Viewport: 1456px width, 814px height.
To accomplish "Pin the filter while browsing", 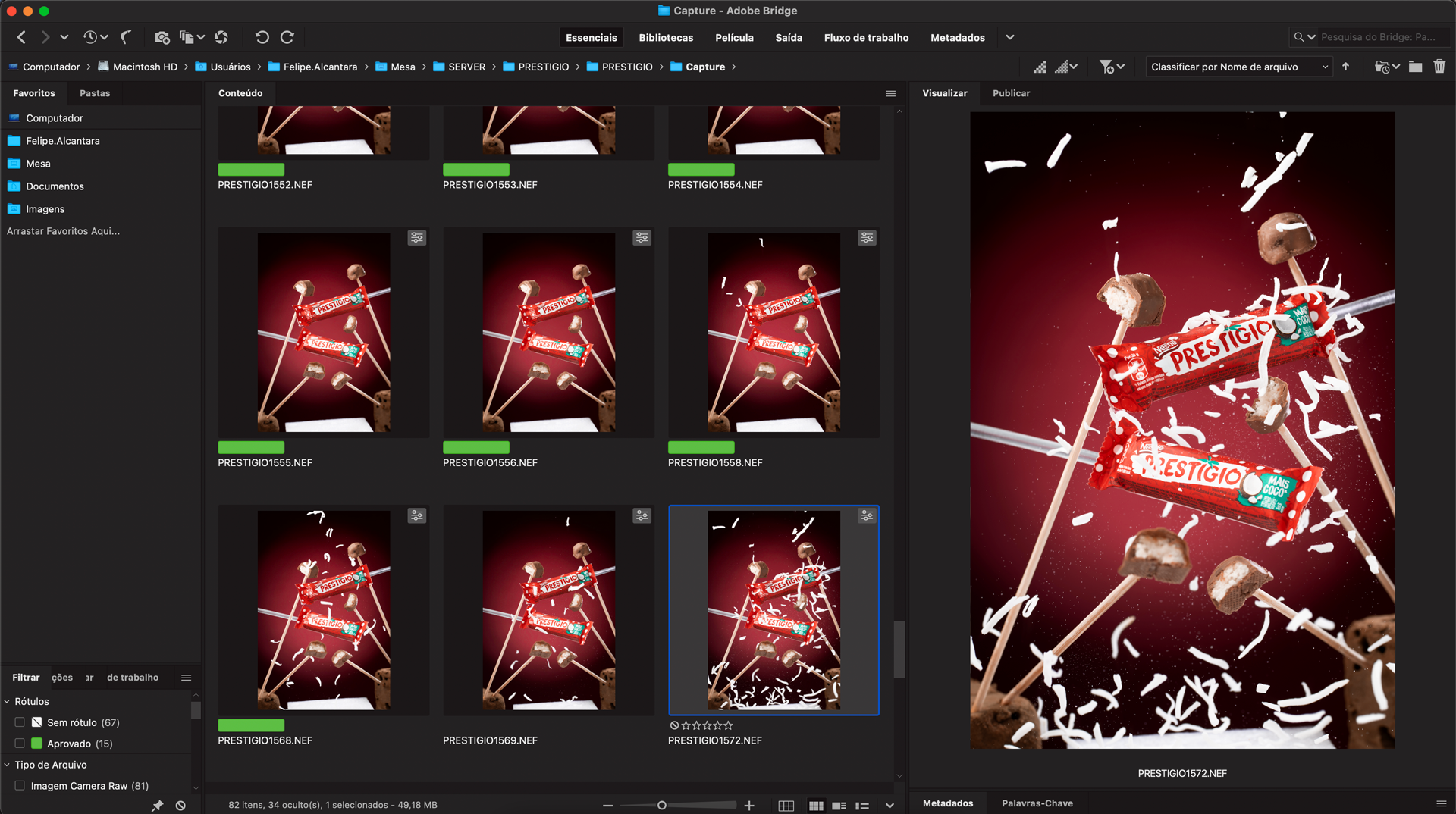I will 158,806.
